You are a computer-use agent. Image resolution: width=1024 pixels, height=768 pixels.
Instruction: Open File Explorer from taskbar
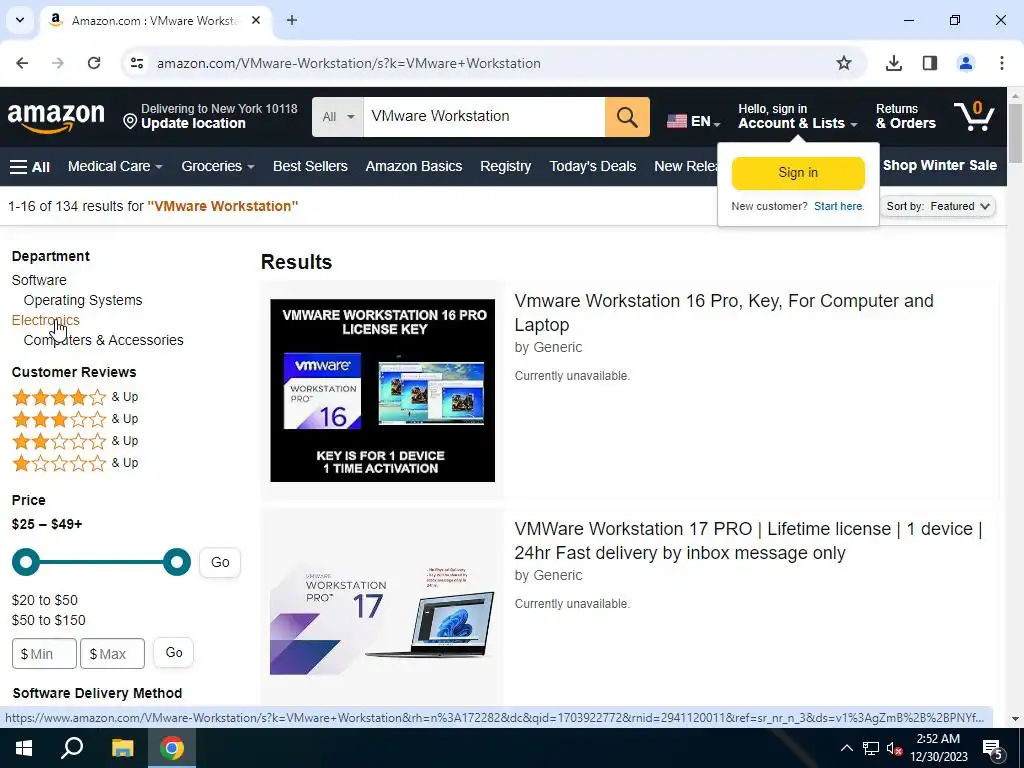[122, 748]
